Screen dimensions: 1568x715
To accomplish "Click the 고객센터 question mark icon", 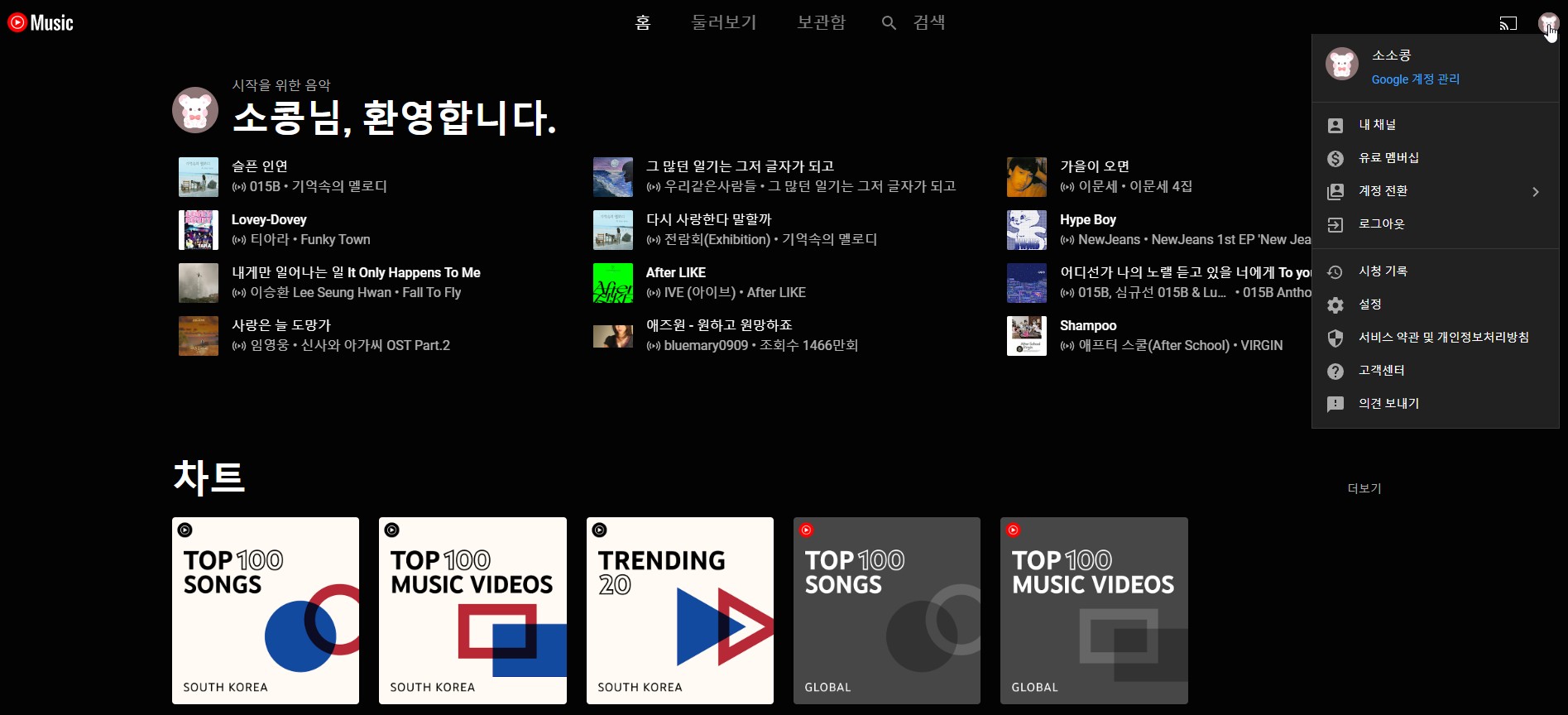I will (1335, 371).
